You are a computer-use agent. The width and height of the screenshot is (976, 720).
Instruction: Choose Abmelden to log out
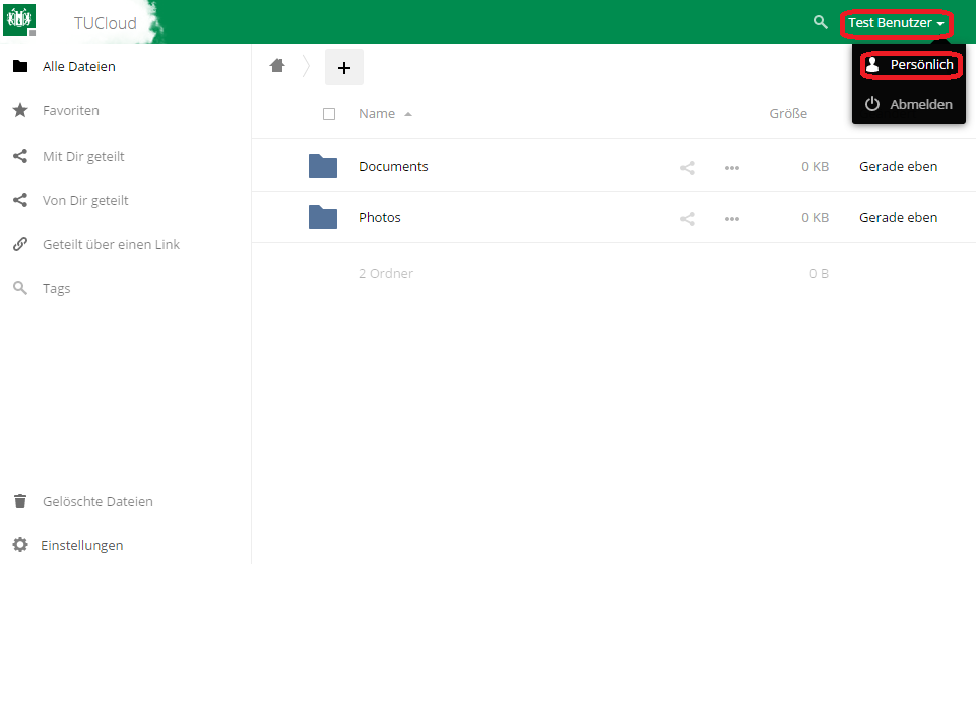[909, 104]
